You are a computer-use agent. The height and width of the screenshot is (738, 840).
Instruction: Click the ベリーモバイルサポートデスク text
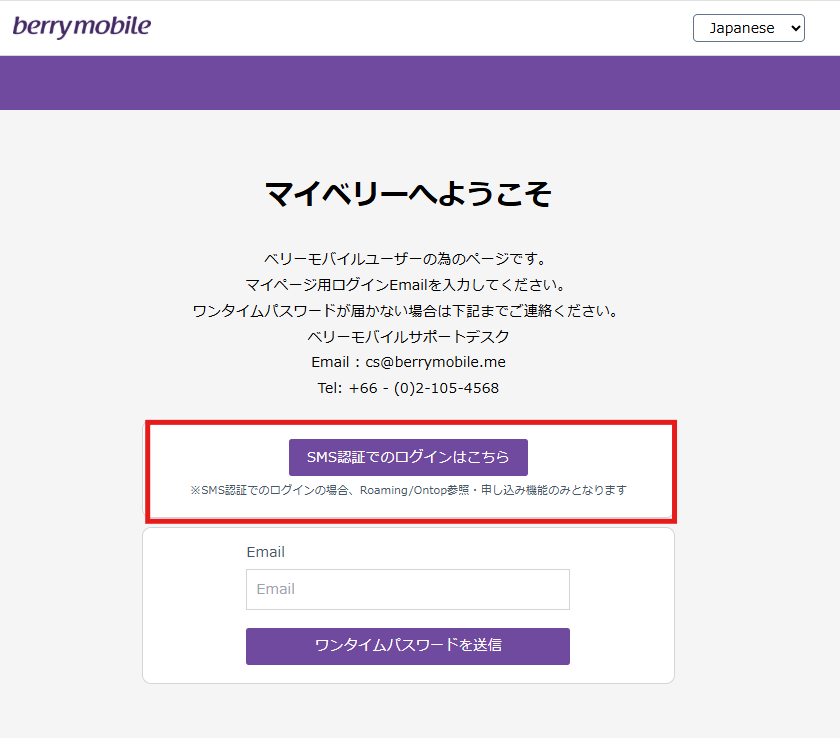coord(408,336)
